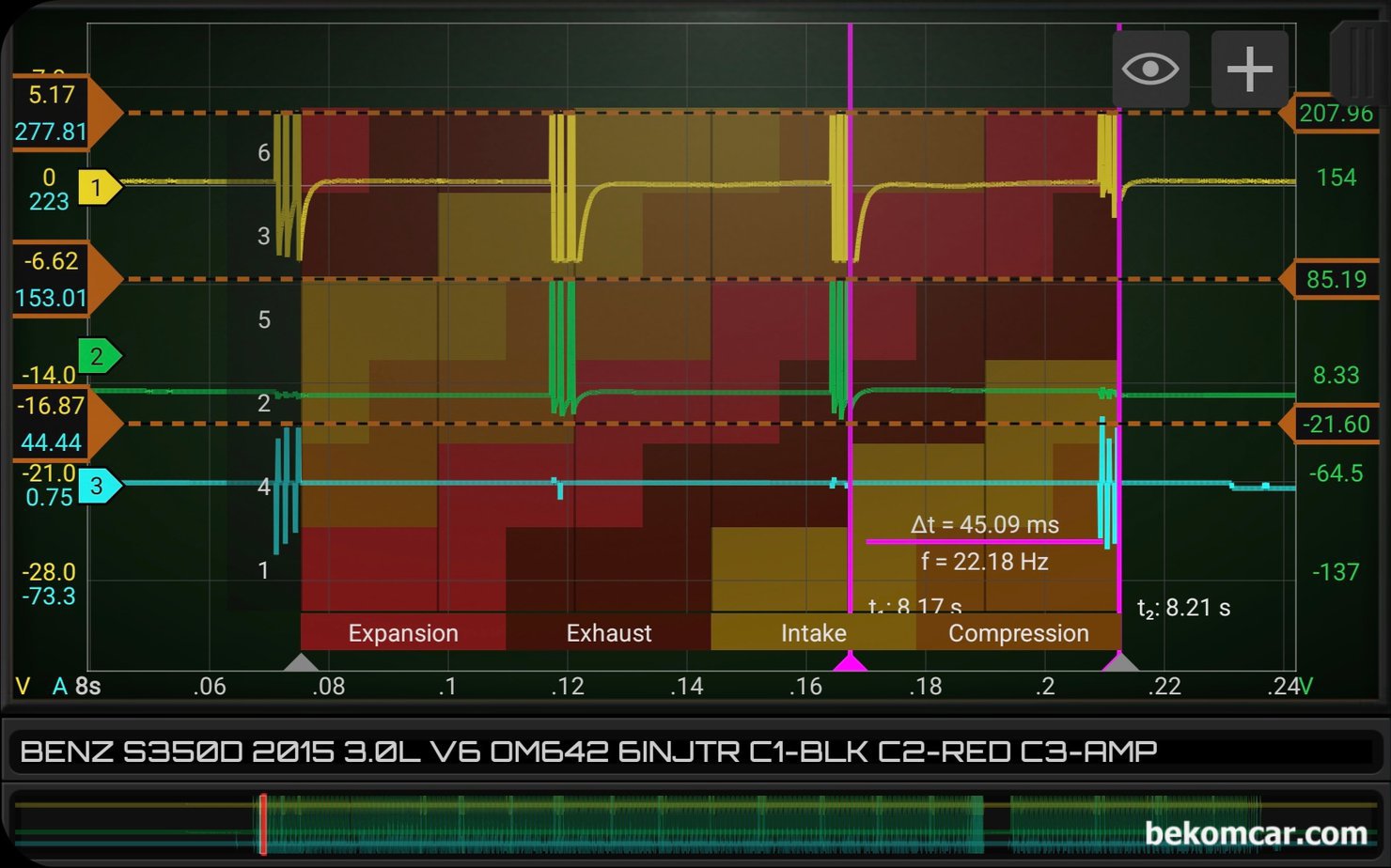Select yellow channel 1 marker
The height and width of the screenshot is (868, 1391).
[100, 188]
